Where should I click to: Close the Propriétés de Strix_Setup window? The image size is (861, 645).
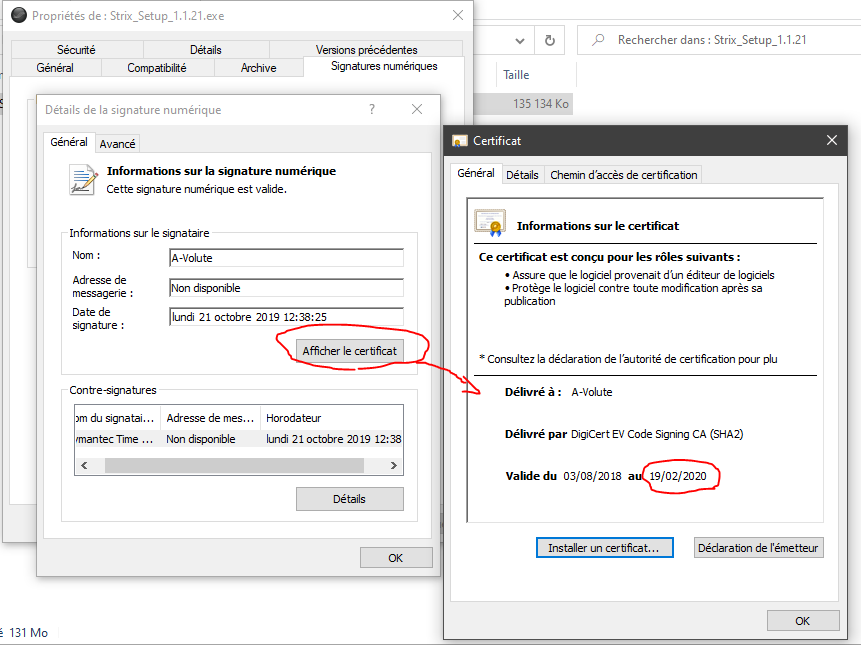click(458, 15)
